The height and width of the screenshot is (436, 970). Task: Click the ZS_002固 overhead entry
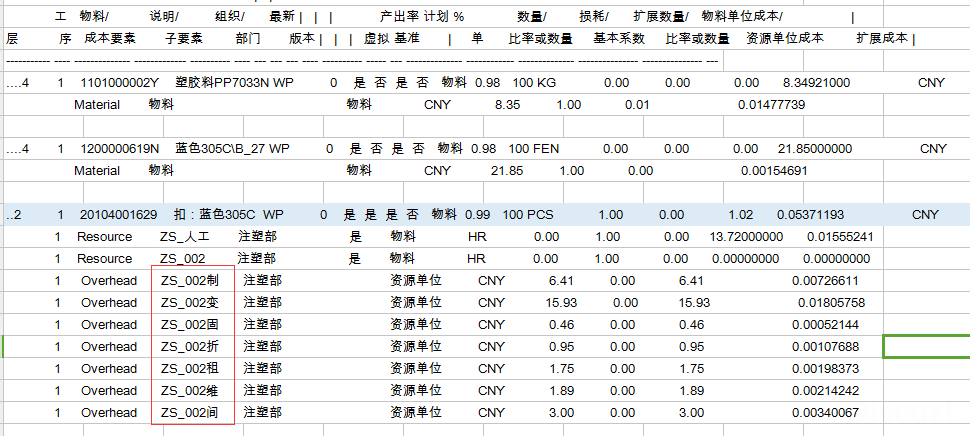point(189,325)
